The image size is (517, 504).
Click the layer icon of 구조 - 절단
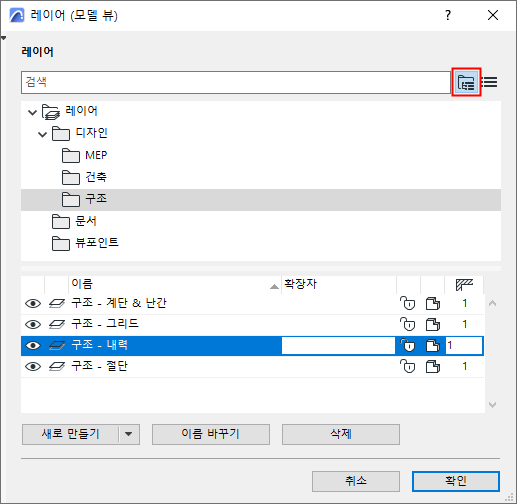click(x=57, y=367)
